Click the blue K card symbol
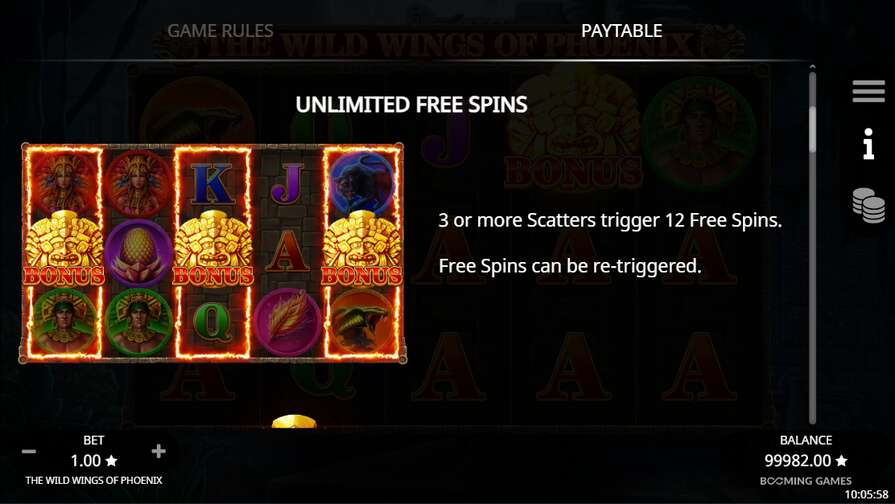Viewport: 895px width, 504px height. click(212, 183)
